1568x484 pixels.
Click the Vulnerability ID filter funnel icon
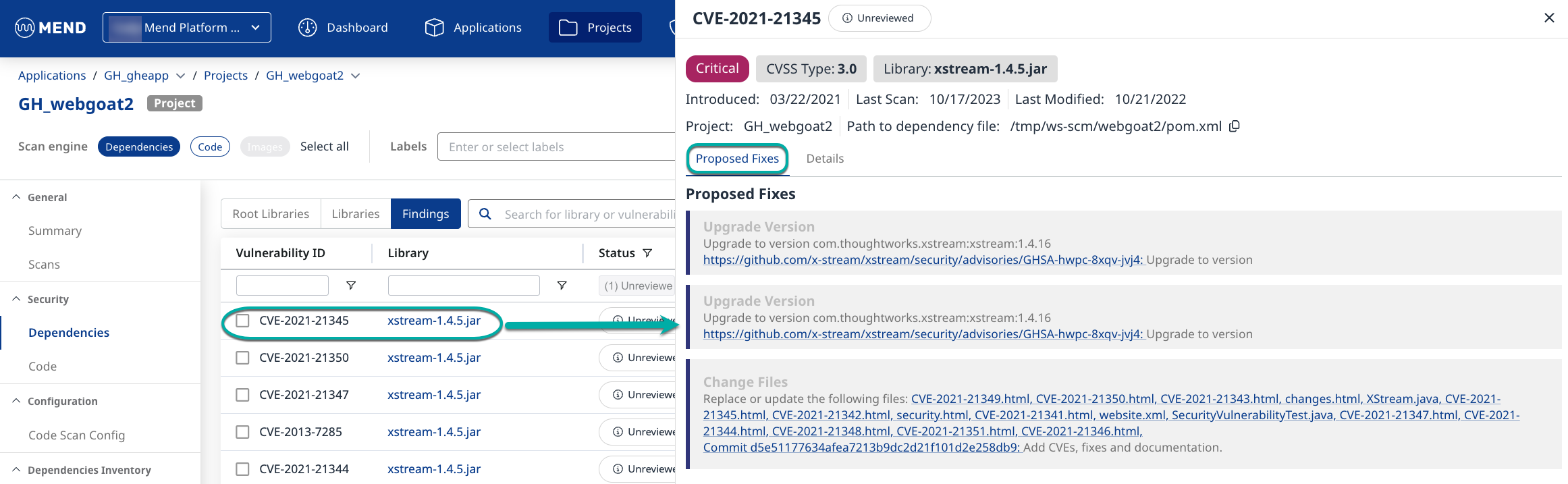351,286
